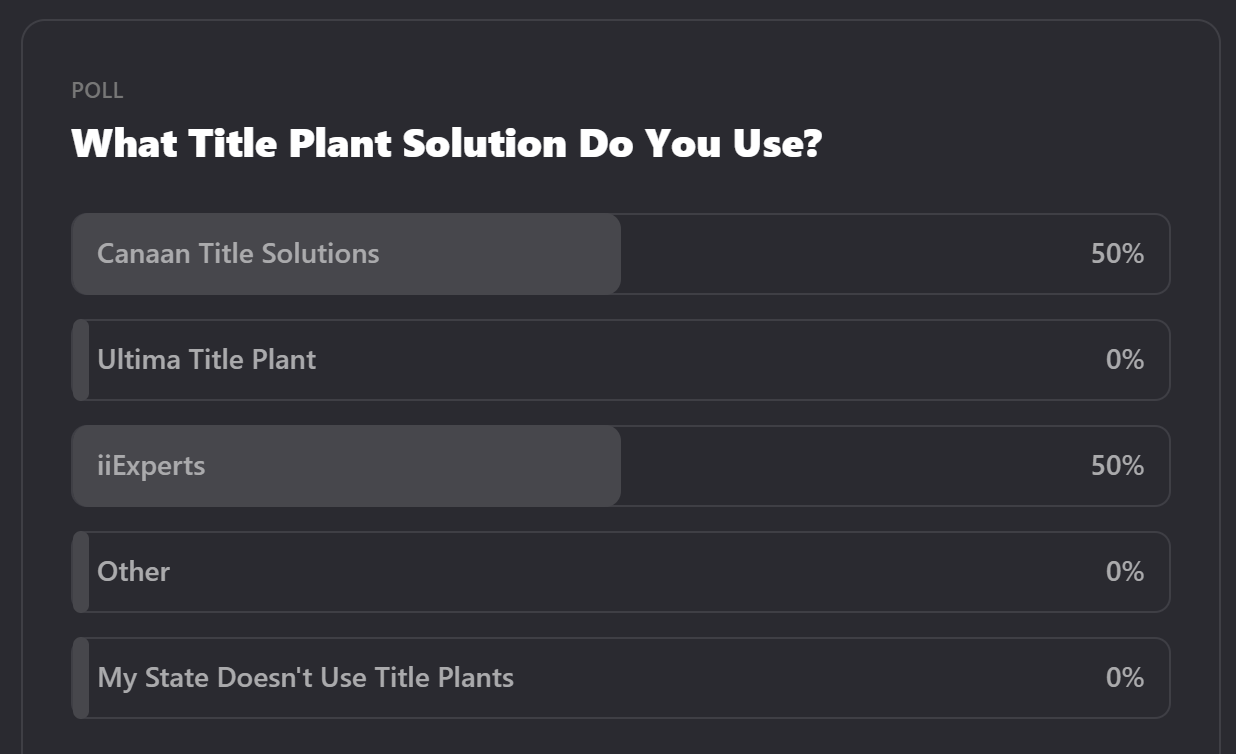Image resolution: width=1236 pixels, height=754 pixels.
Task: Click the small POLL label above the heading
Action: coord(97,91)
